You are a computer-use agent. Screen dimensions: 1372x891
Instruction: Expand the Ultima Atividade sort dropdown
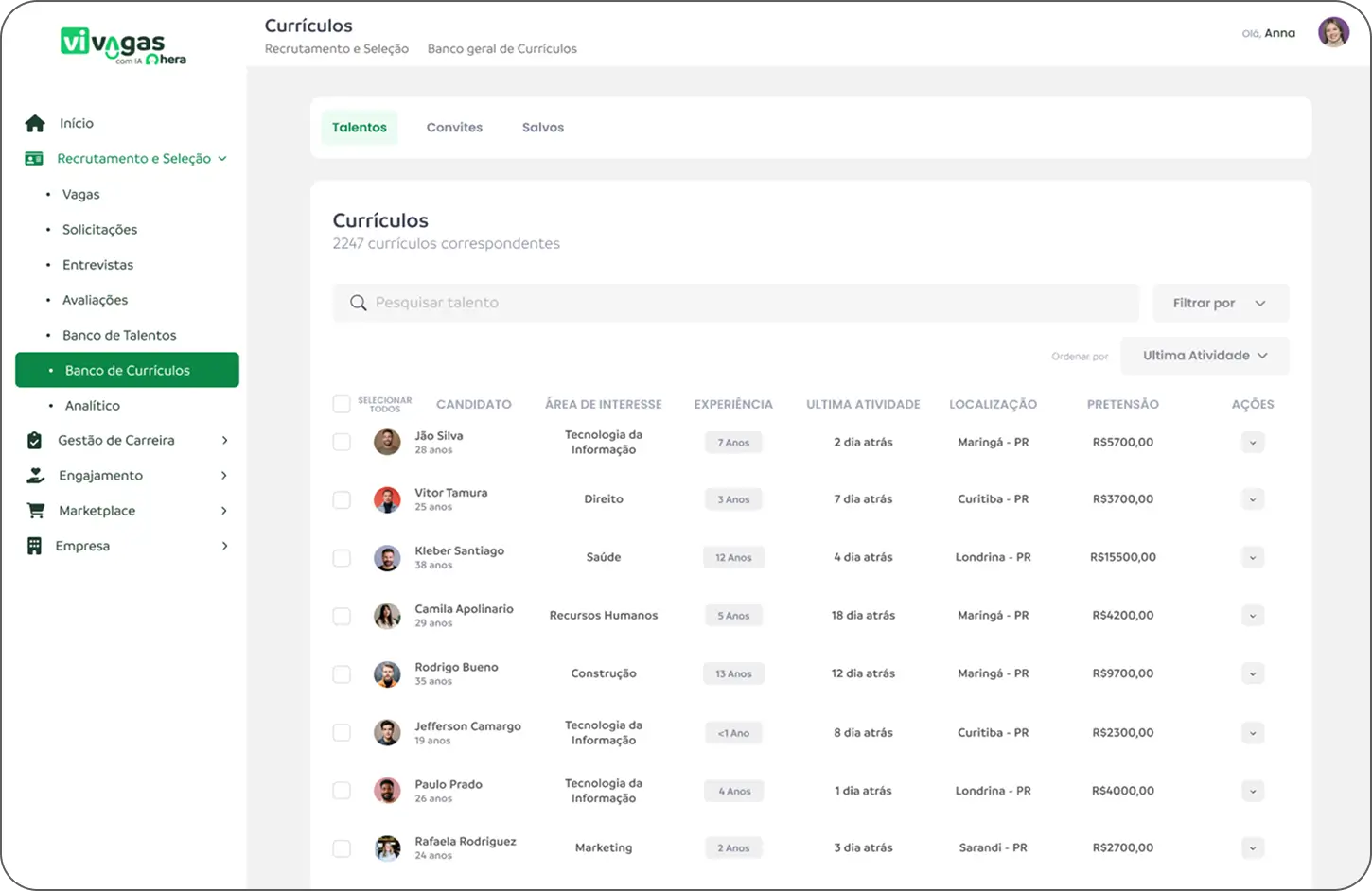click(1204, 356)
